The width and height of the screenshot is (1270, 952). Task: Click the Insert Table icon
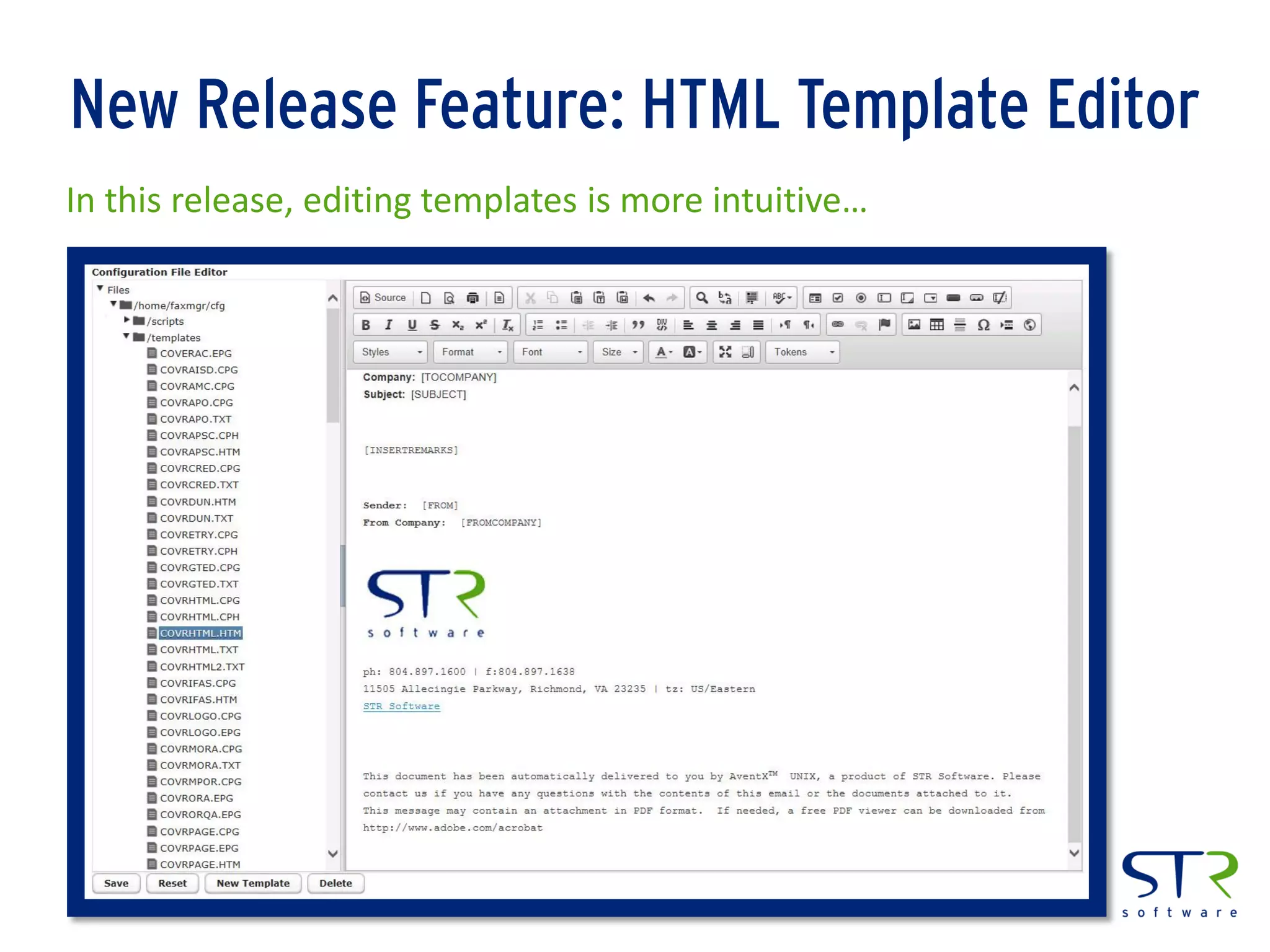pos(937,325)
